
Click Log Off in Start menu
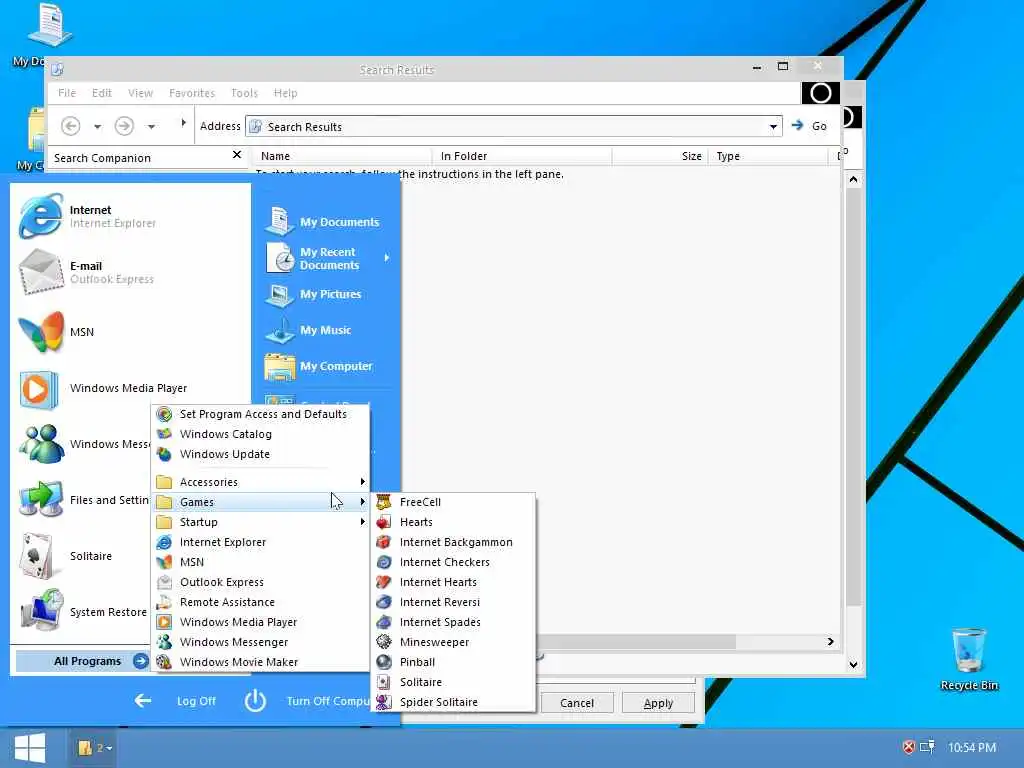click(176, 701)
